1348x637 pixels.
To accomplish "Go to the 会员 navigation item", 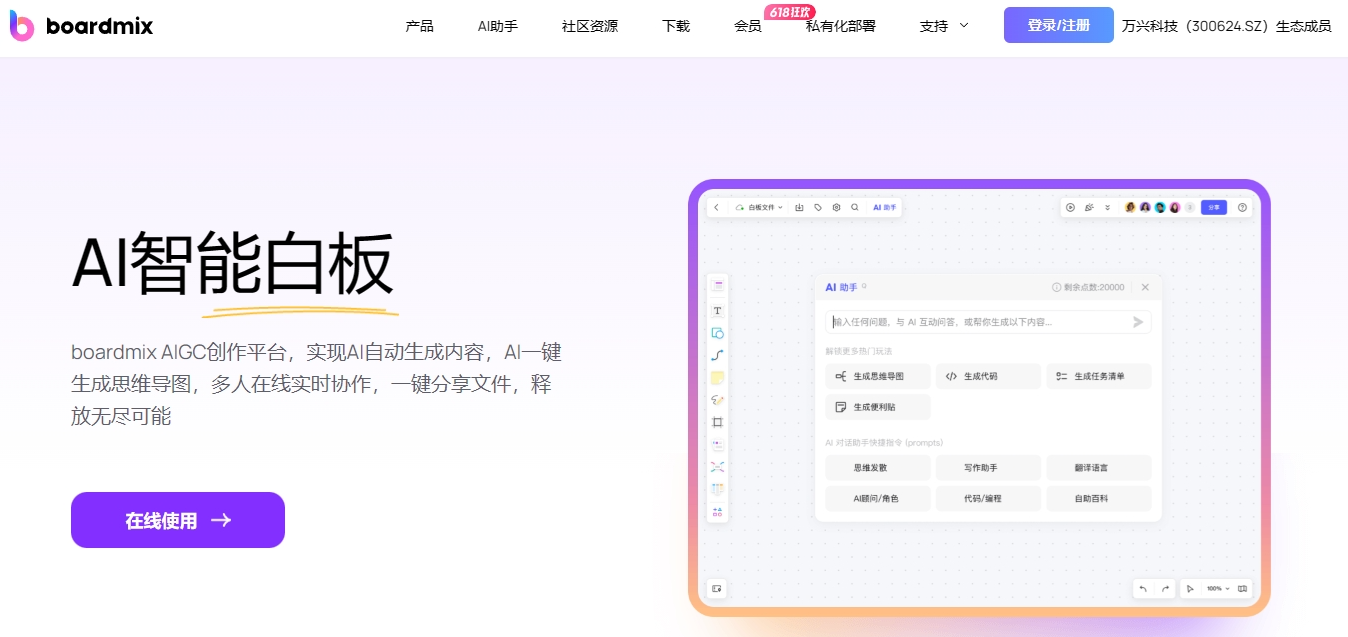I will click(747, 26).
